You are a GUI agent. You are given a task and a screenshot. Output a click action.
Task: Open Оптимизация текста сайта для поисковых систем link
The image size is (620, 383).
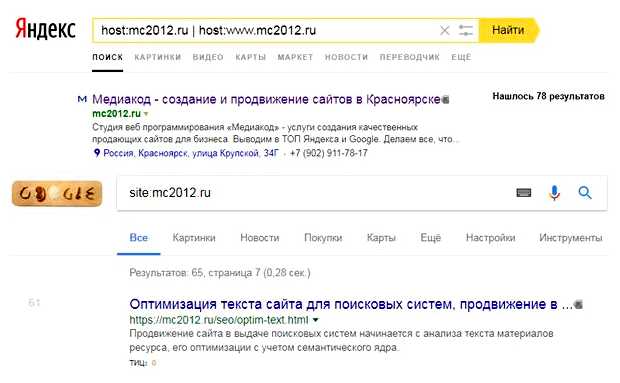351,304
